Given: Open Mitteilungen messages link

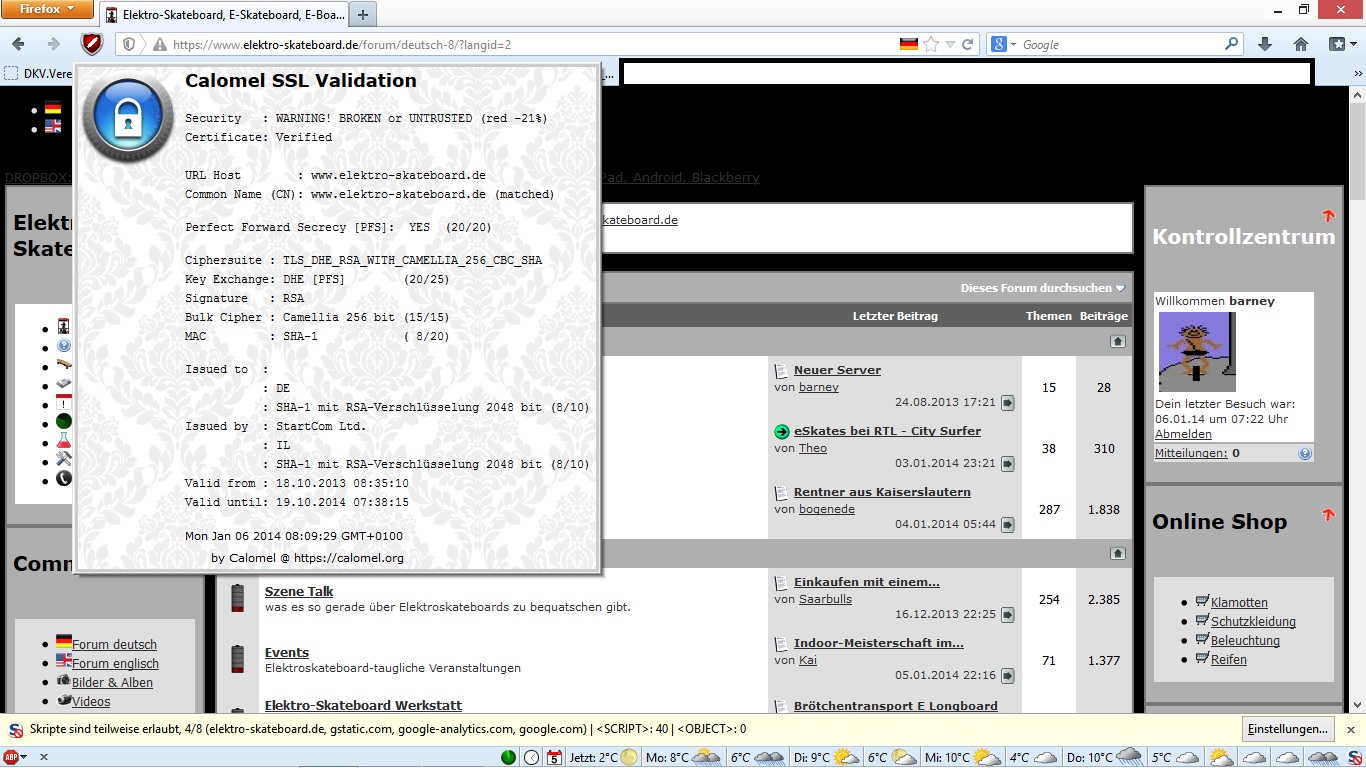Looking at the screenshot, I should pos(1191,453).
